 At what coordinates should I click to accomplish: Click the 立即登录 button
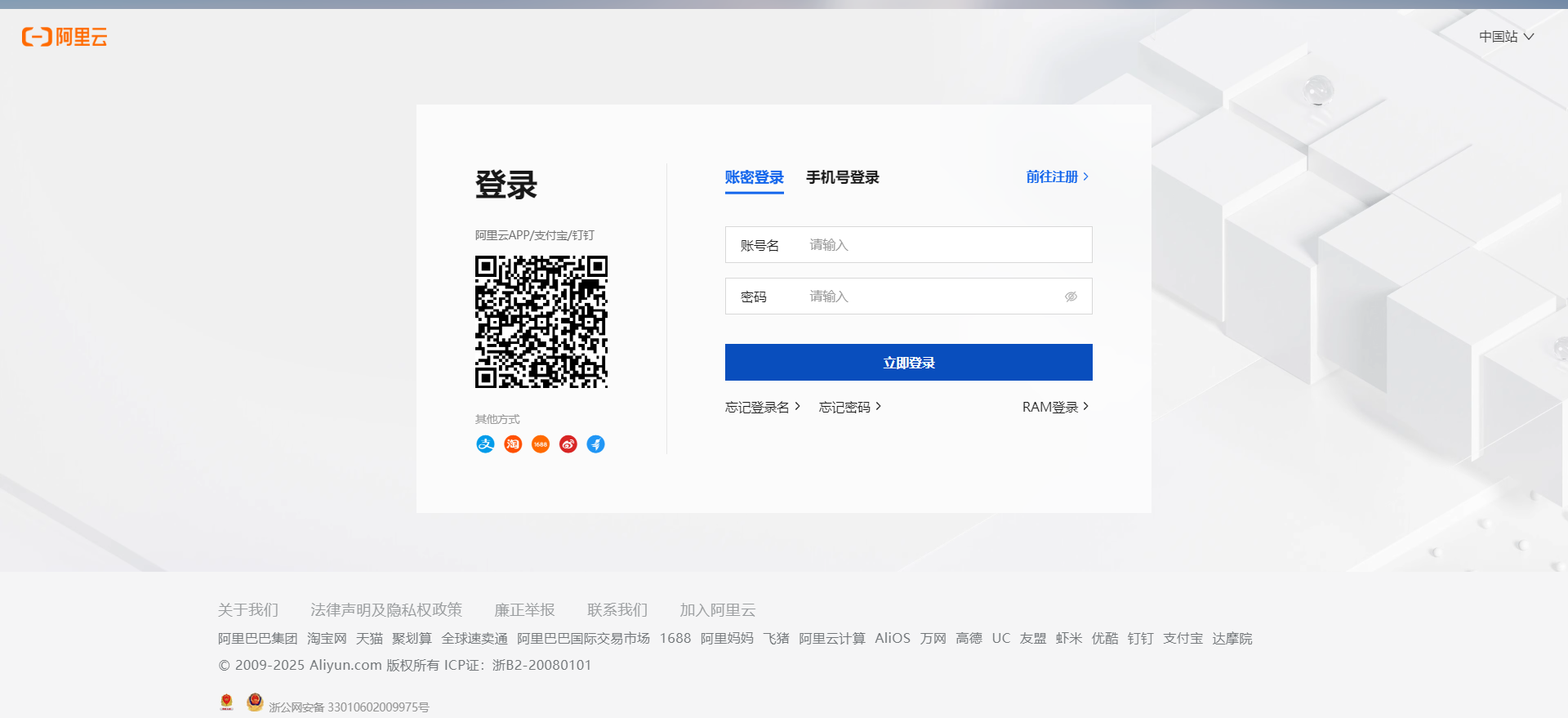click(x=909, y=363)
